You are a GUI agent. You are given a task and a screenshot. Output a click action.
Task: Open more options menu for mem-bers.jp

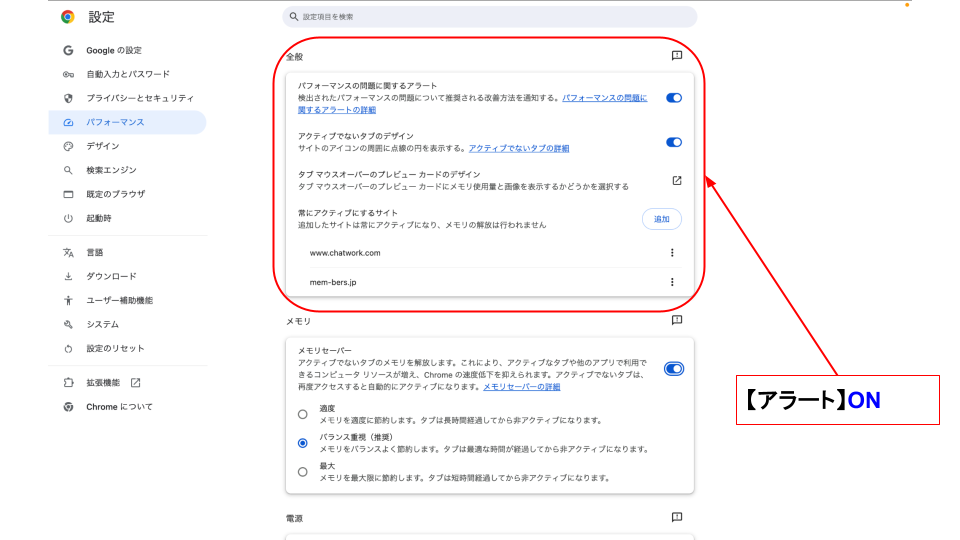[672, 282]
